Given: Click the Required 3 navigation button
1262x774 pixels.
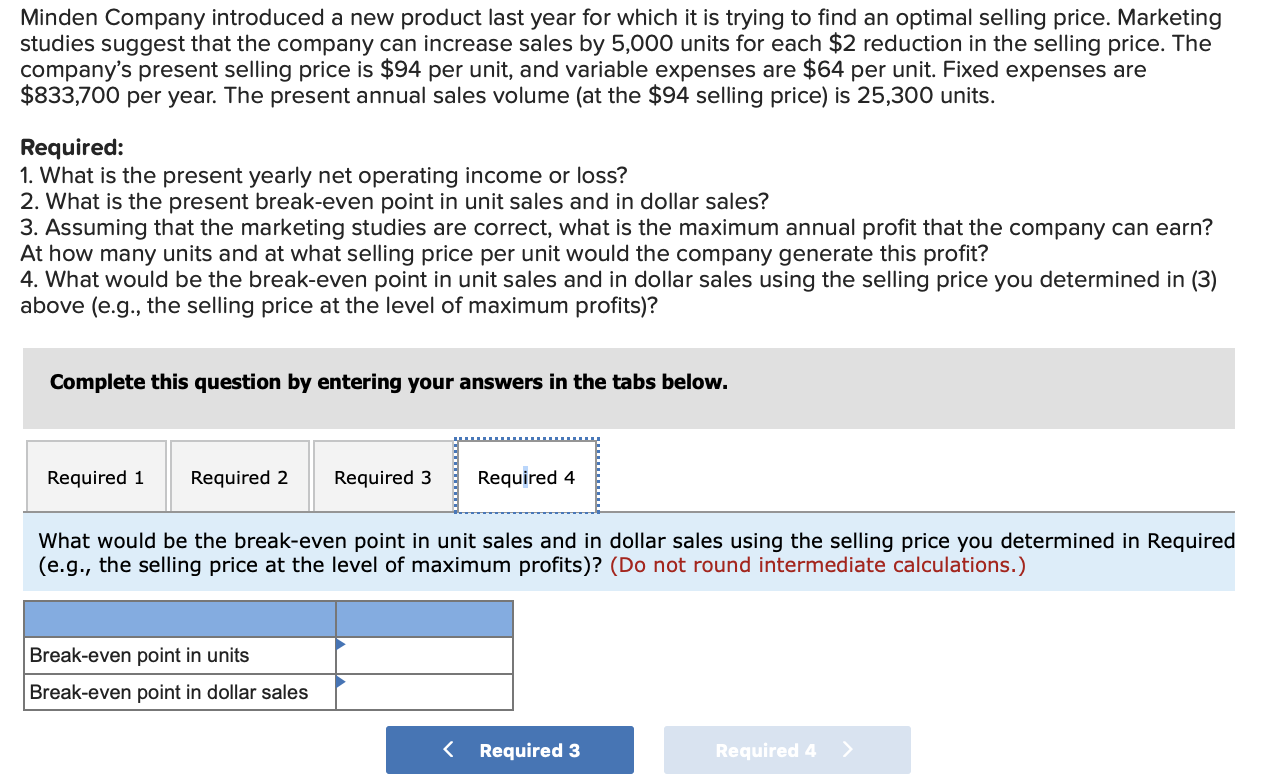Looking at the screenshot, I should click(x=510, y=749).
